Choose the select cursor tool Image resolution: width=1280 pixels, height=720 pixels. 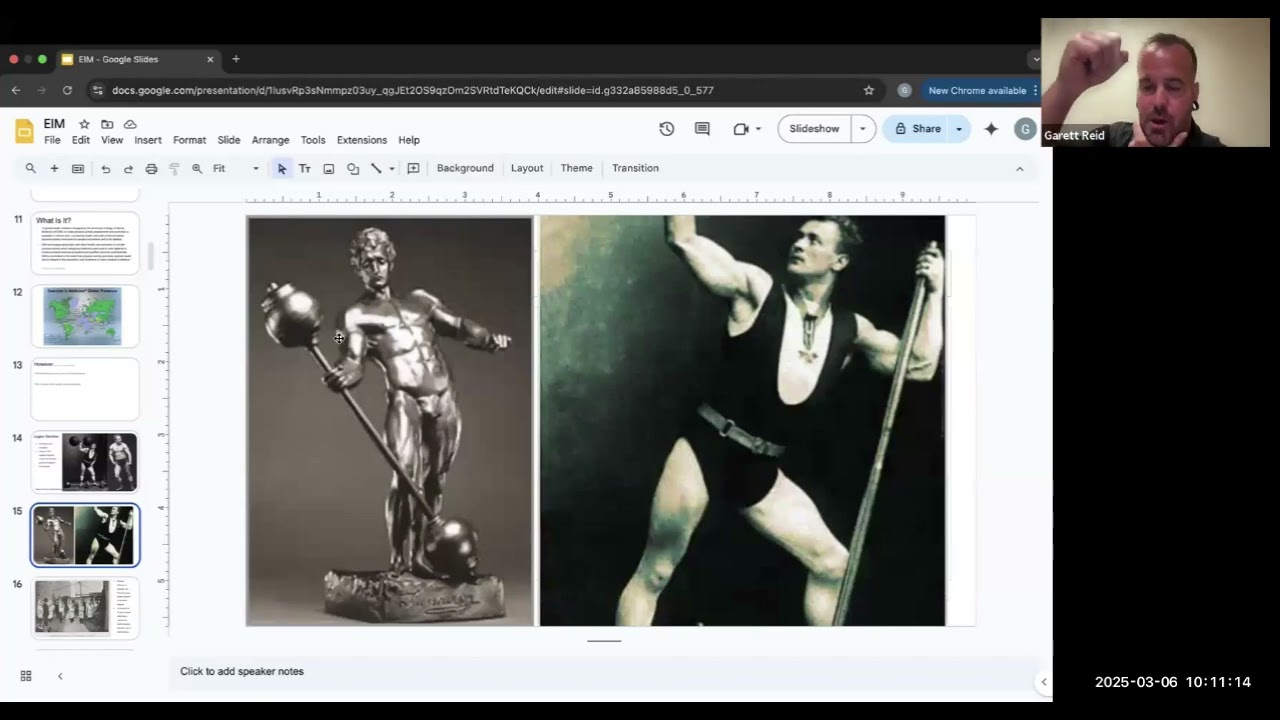tap(282, 169)
